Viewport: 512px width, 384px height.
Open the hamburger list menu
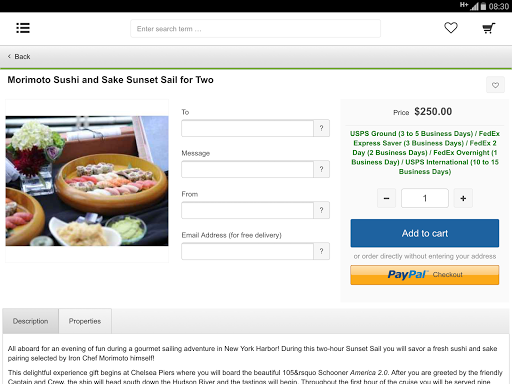tap(23, 28)
